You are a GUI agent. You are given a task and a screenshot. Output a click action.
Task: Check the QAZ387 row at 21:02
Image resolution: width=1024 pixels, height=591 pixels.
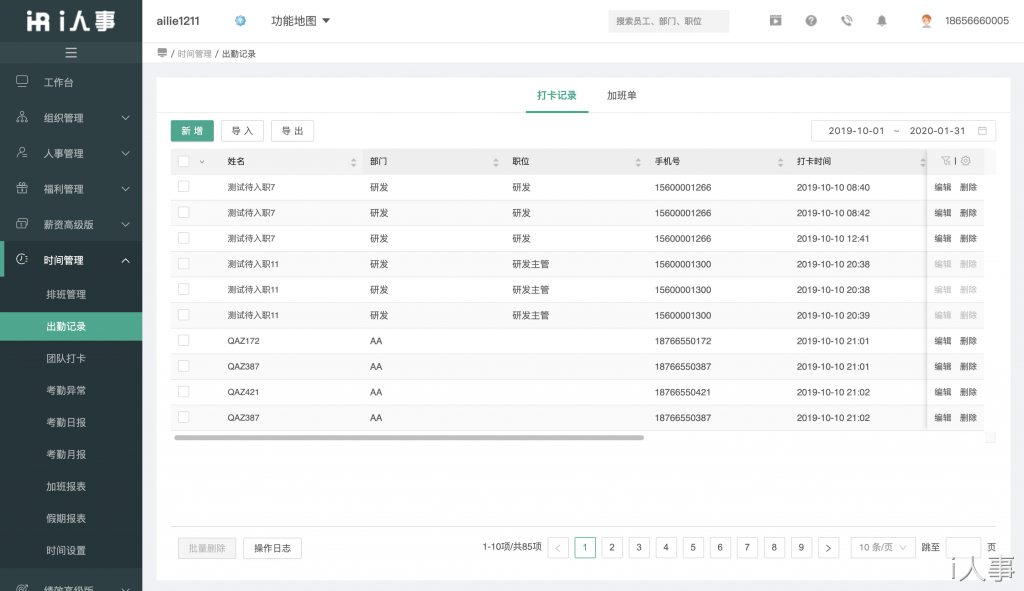[x=184, y=417]
